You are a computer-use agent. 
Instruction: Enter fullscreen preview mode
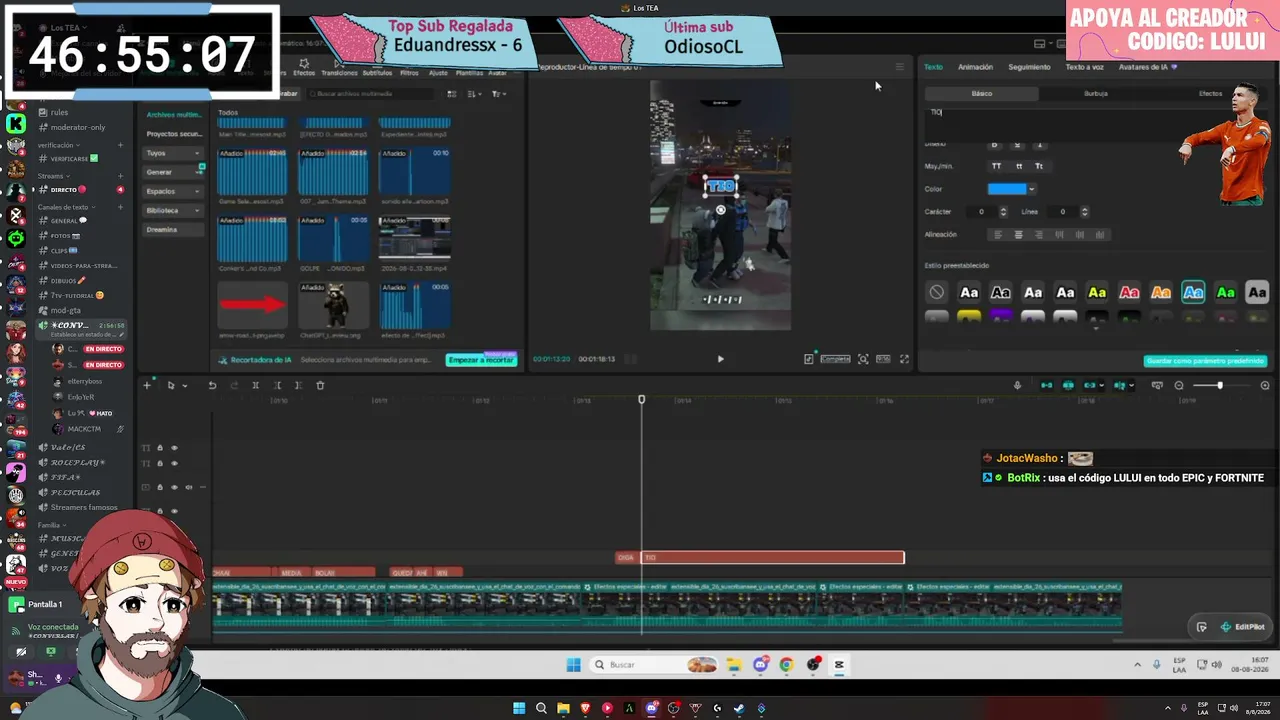click(x=904, y=359)
